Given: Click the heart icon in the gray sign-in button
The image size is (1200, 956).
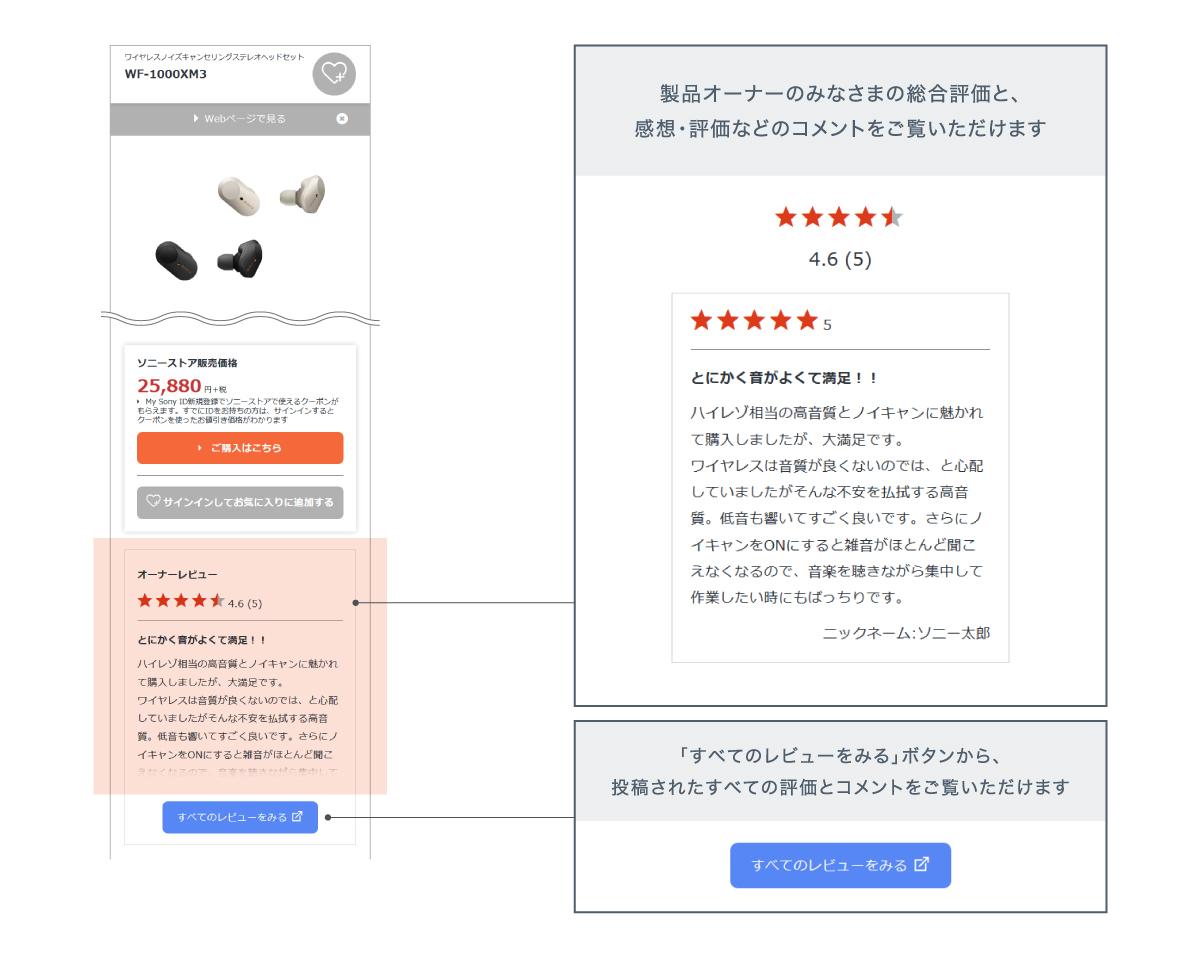Looking at the screenshot, I should pyautogui.click(x=153, y=502).
